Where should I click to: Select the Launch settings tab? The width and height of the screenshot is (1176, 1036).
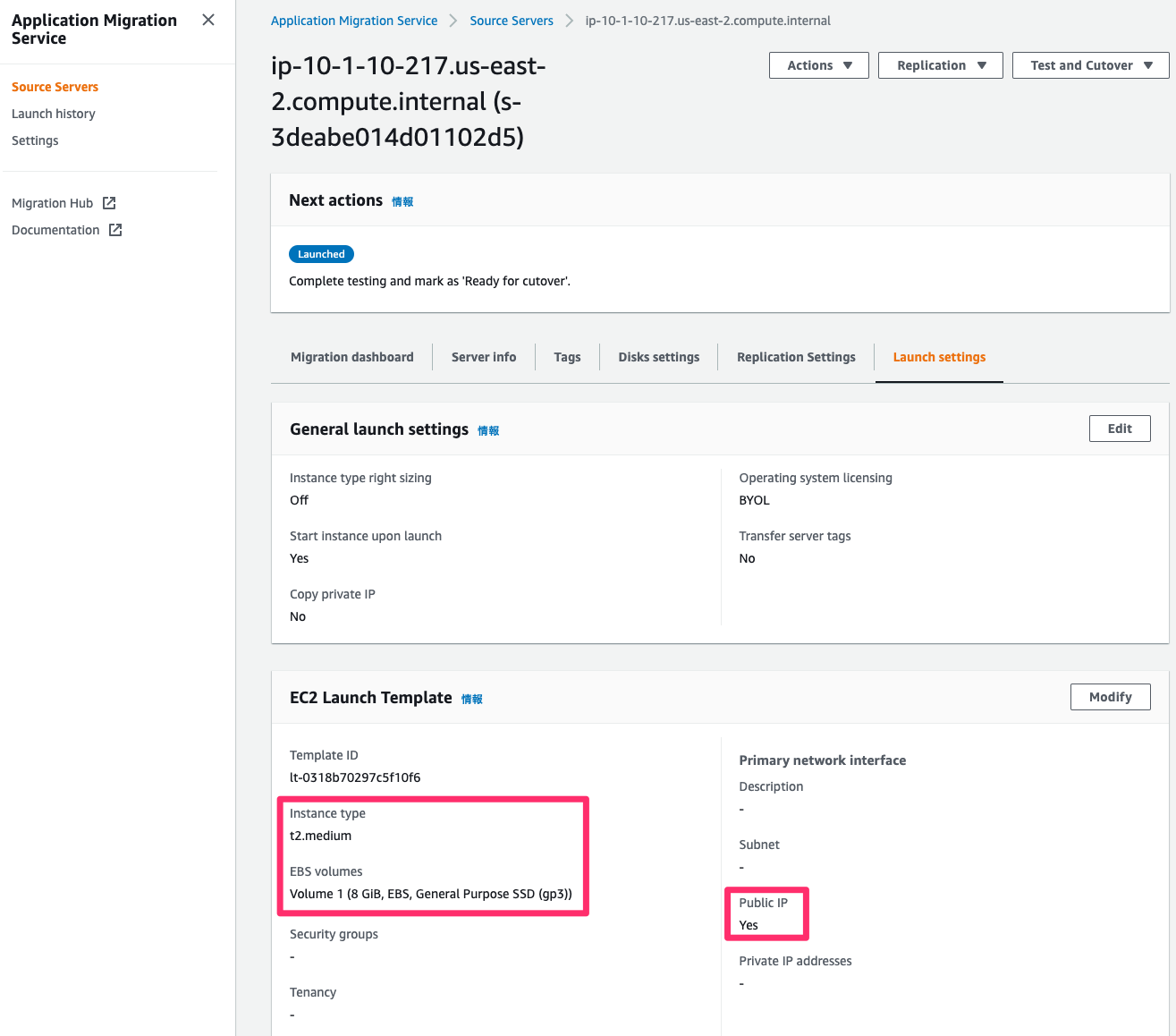pos(939,357)
